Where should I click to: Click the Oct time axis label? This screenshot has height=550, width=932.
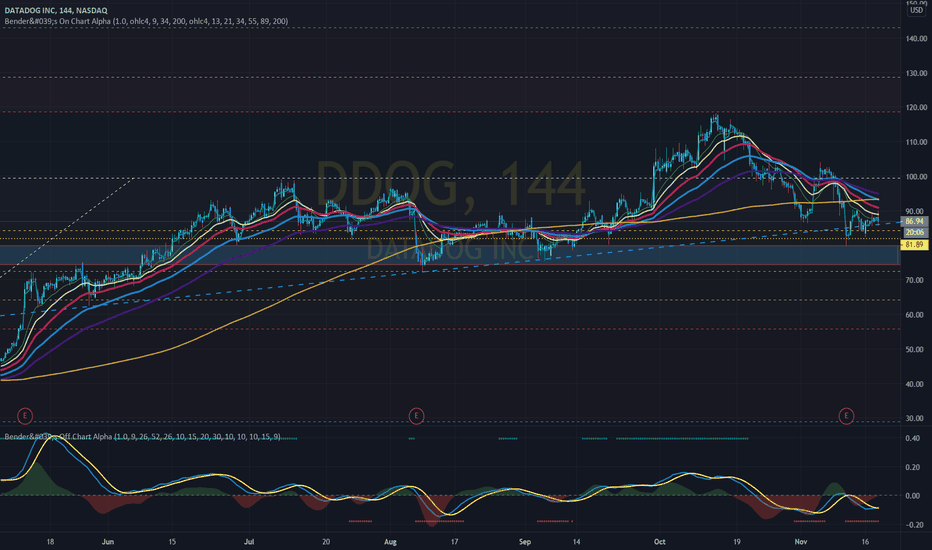point(659,542)
